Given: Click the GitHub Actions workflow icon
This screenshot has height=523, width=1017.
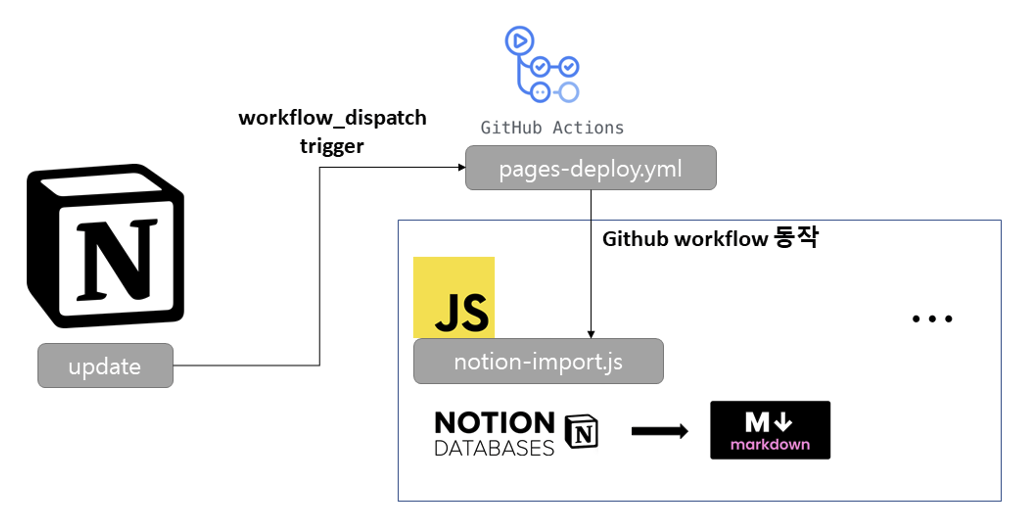Looking at the screenshot, I should tap(542, 64).
